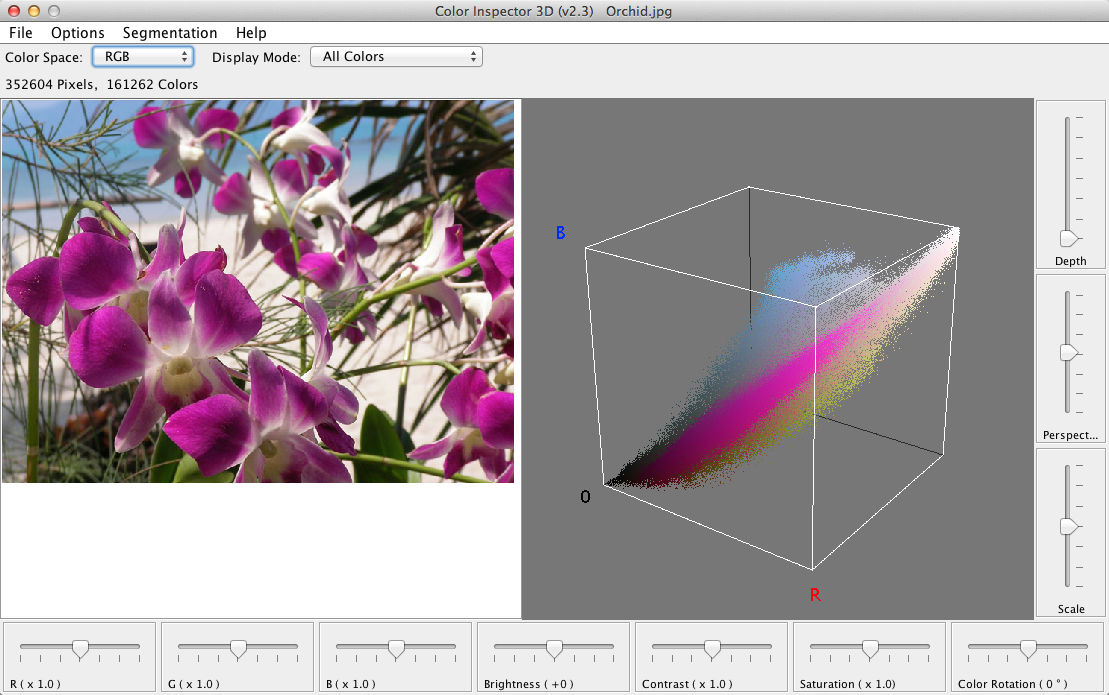Click the Depth slider handle
The image size is (1109, 695).
click(1069, 238)
